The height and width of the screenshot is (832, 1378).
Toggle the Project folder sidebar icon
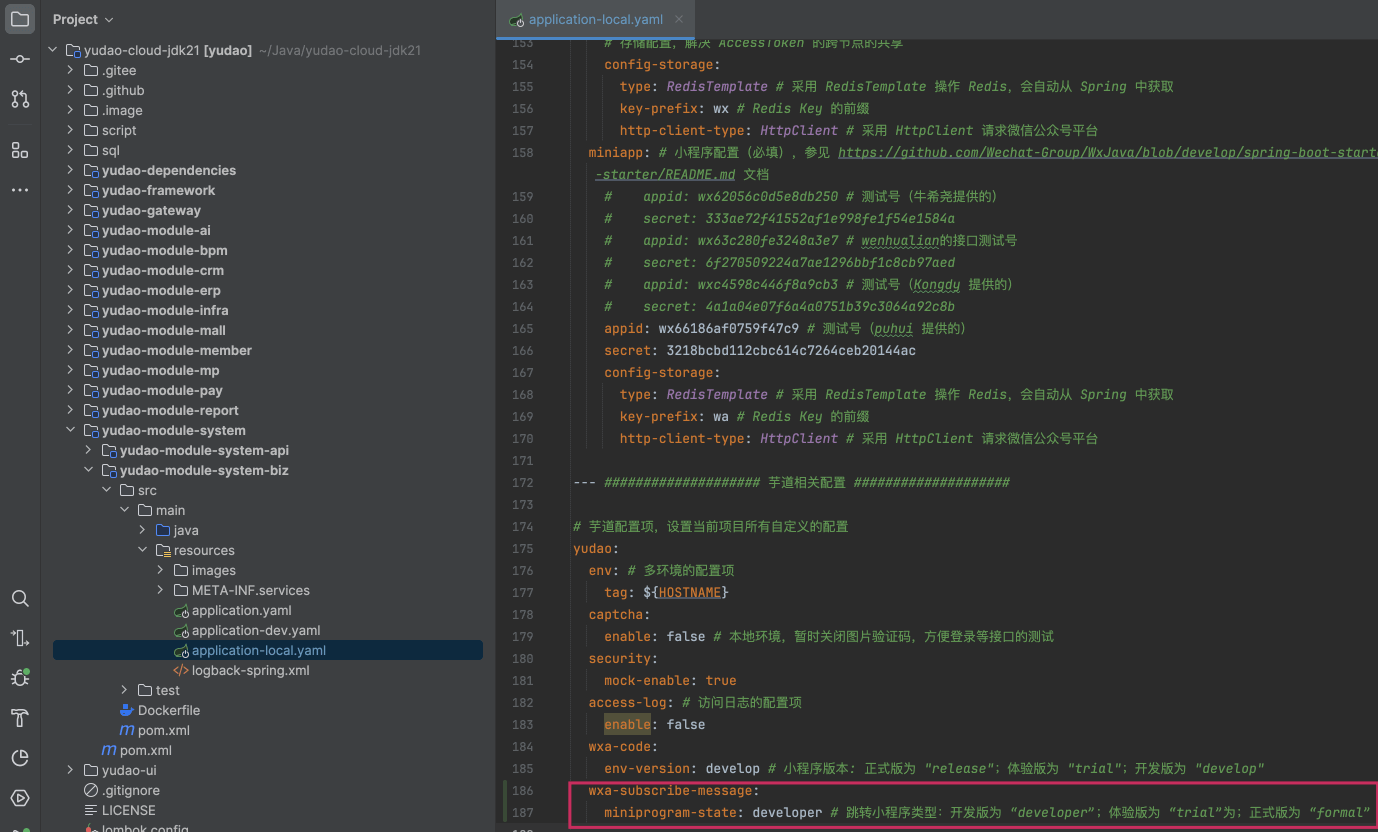(x=20, y=19)
